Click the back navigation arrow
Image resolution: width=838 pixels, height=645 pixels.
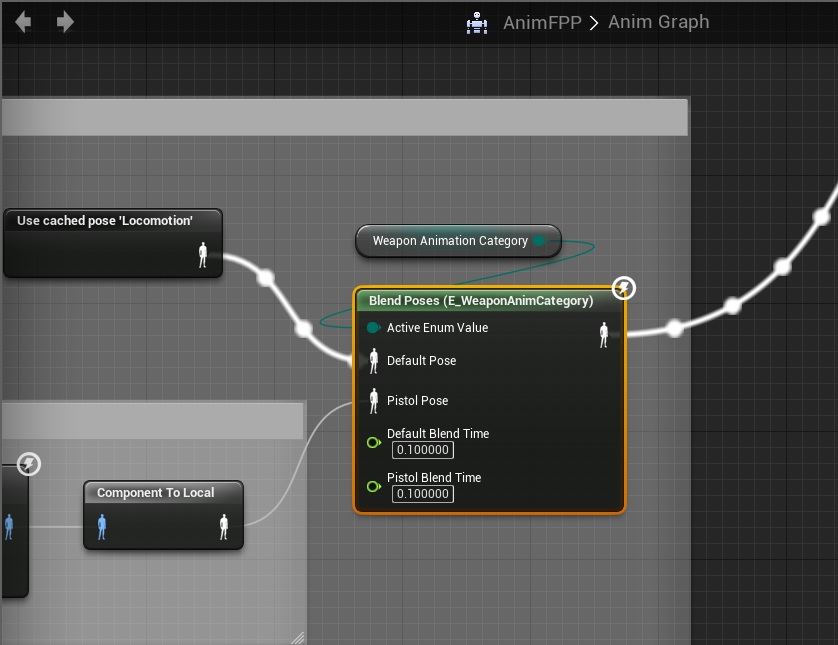23,21
